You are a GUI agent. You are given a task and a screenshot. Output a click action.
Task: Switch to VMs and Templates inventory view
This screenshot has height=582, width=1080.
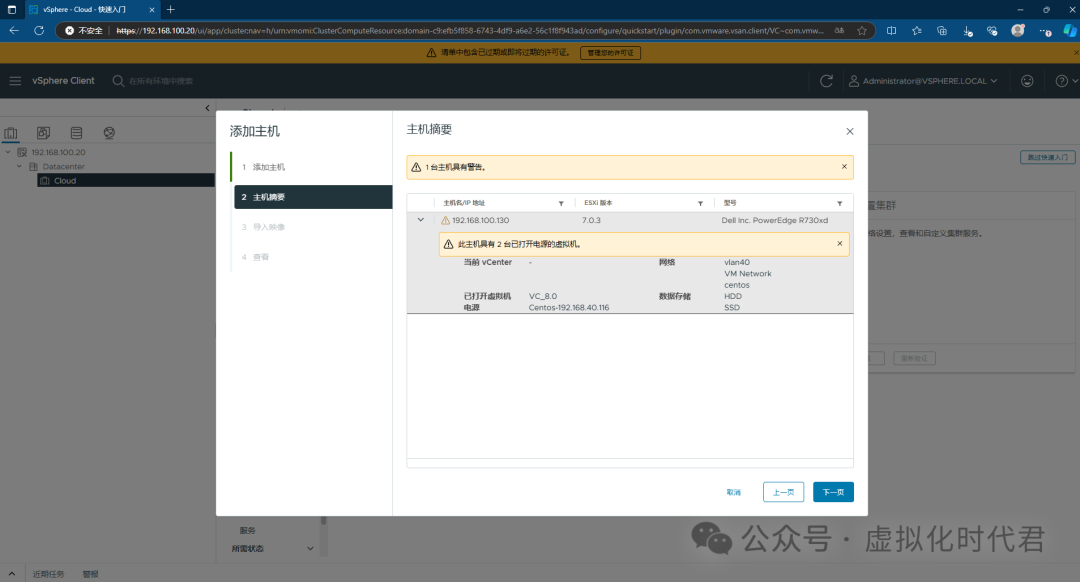43,133
